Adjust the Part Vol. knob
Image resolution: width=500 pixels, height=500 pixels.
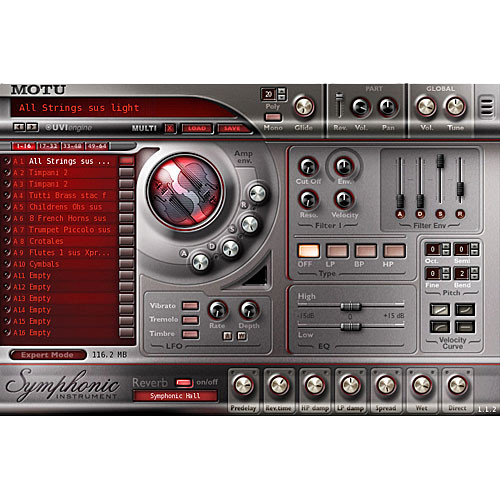(361, 107)
